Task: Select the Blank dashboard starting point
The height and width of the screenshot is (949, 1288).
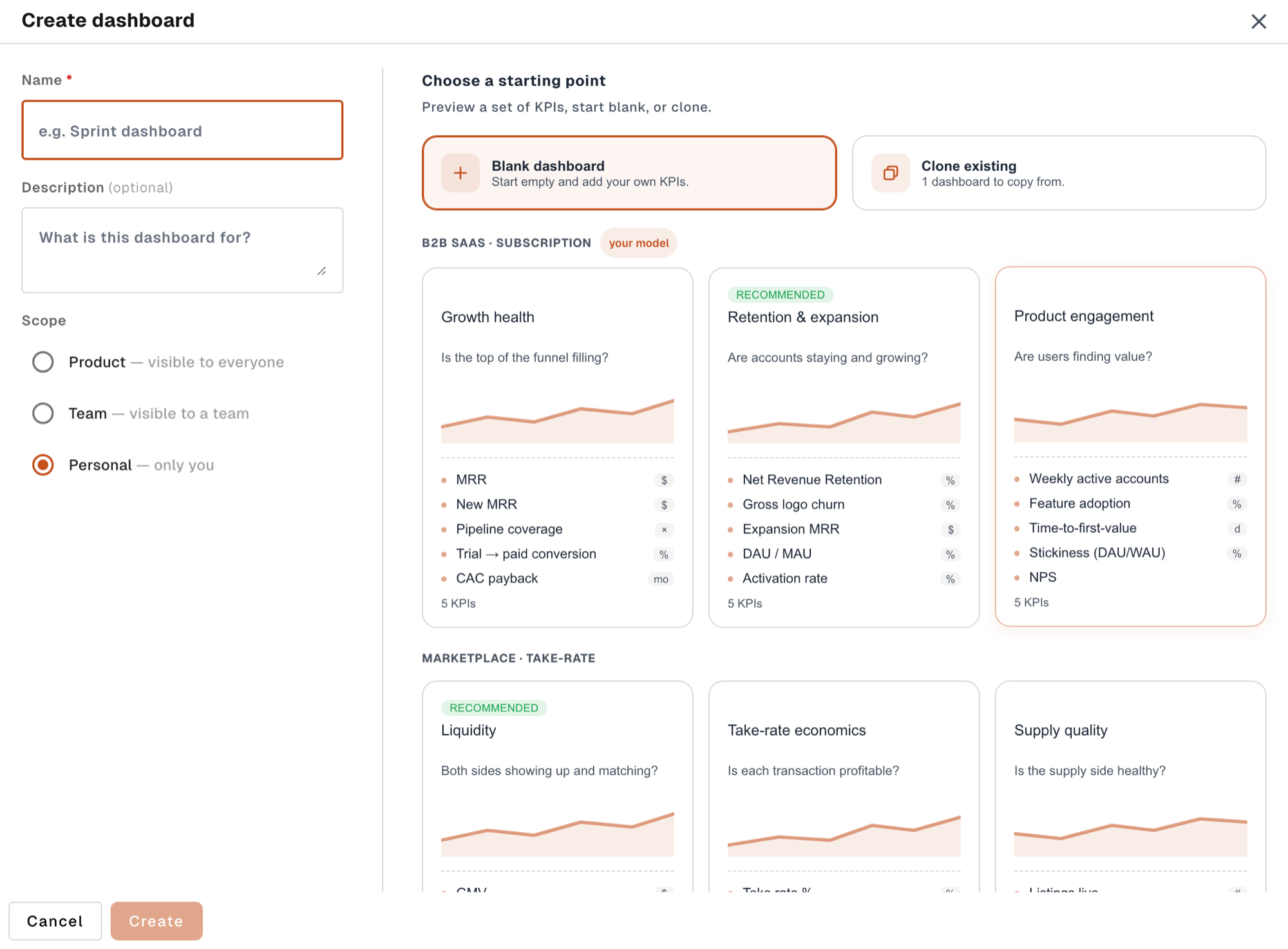Action: [x=629, y=173]
